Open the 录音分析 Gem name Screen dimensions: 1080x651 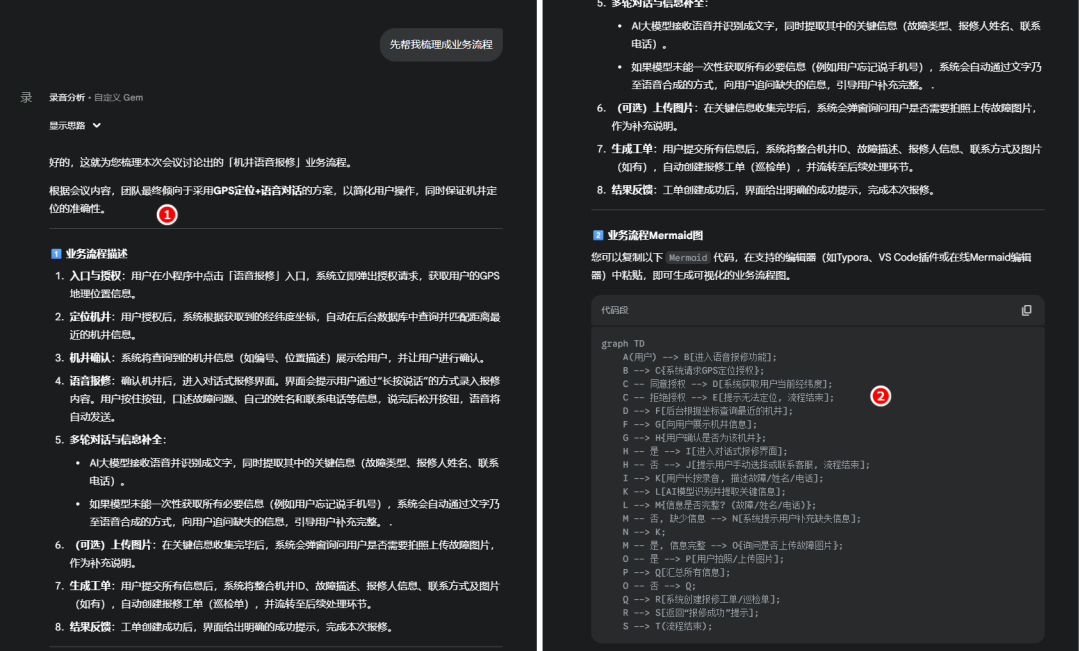(x=67, y=98)
